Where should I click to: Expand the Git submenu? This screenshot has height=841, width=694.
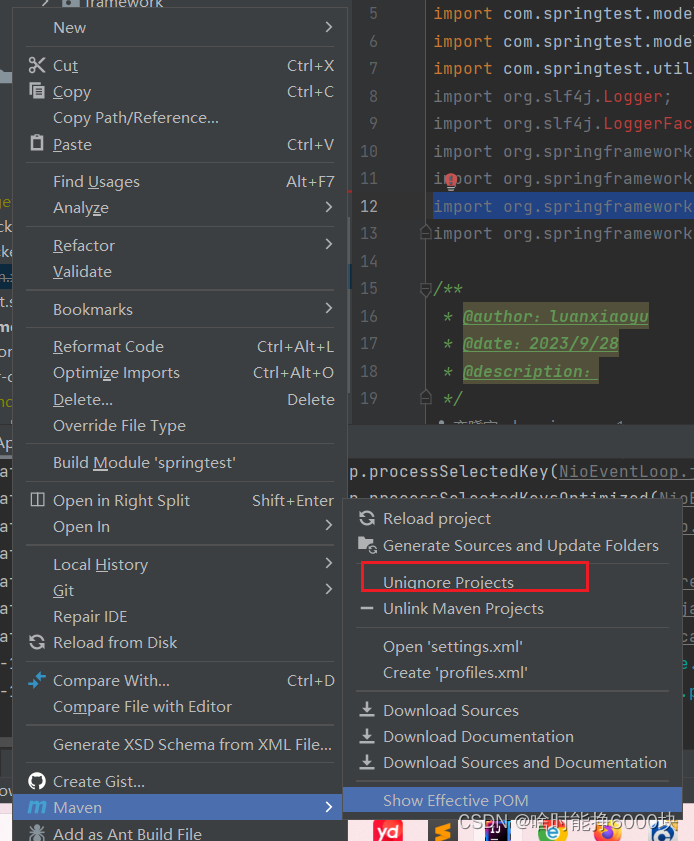pos(329,589)
